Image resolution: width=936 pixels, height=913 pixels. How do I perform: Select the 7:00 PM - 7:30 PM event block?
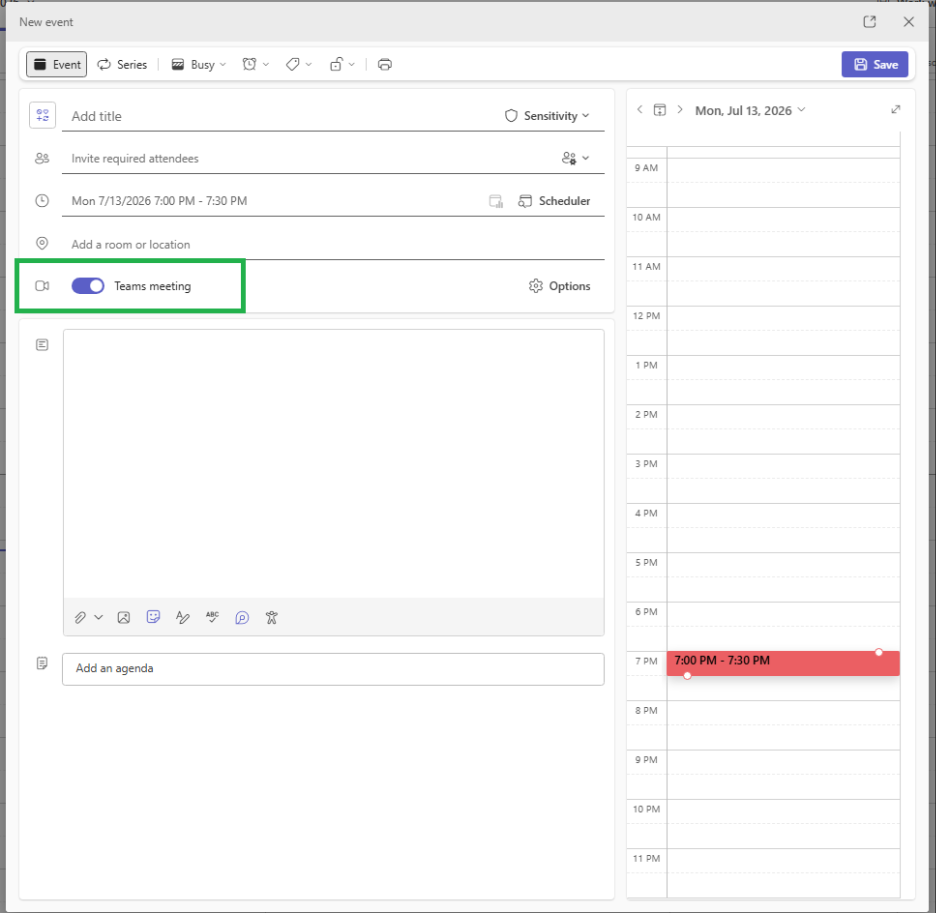click(x=783, y=663)
